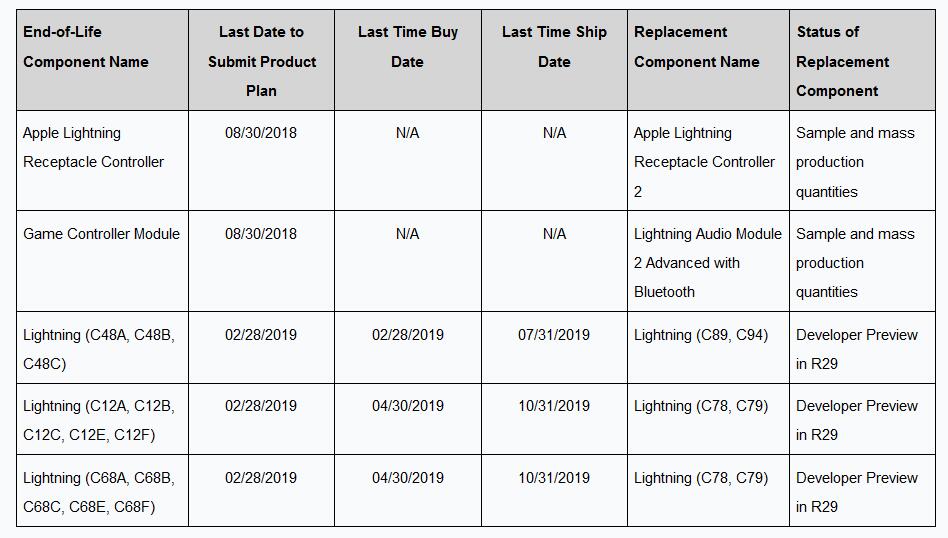Select the "Last Time Ship Date" header

tap(554, 47)
